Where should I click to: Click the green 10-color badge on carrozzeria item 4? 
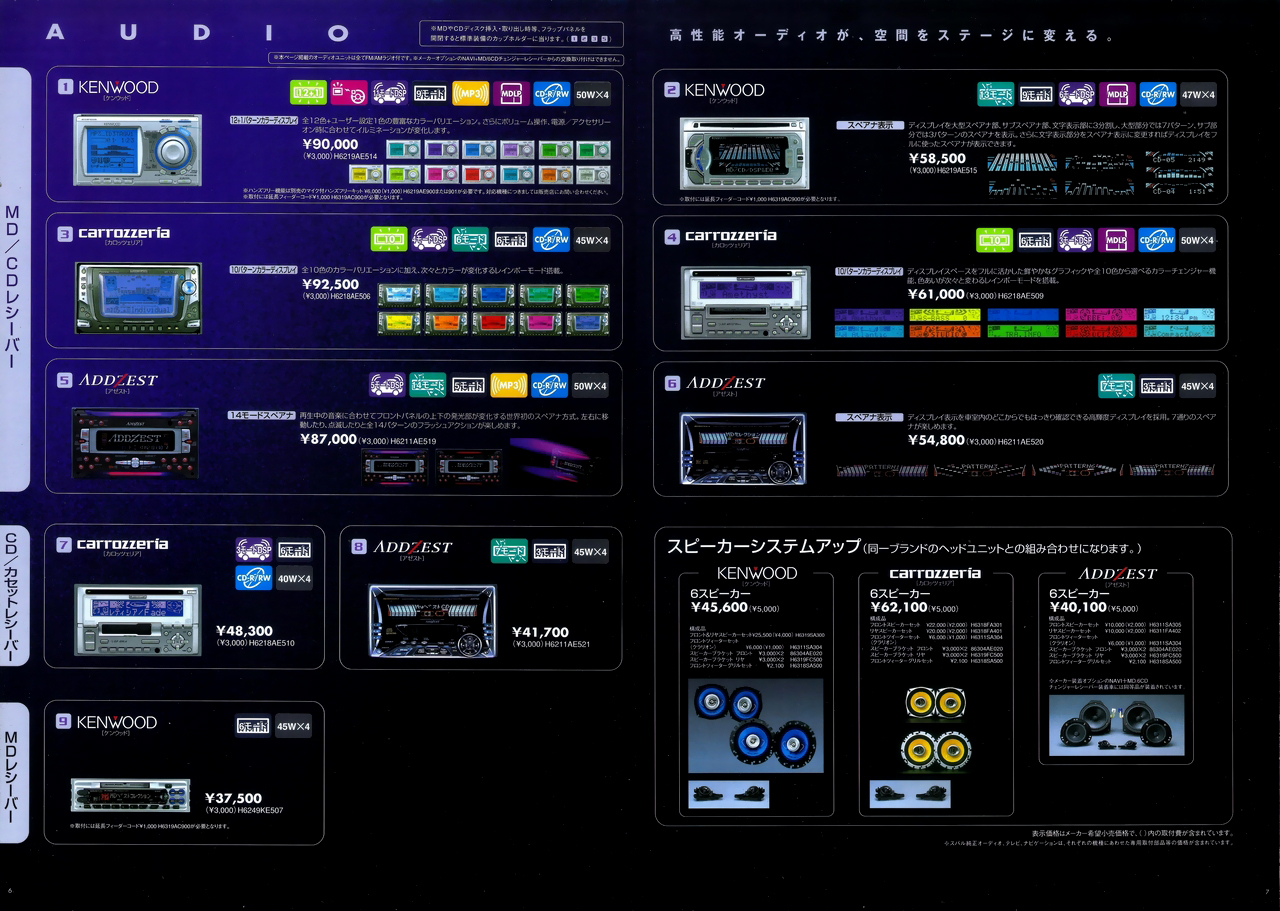pyautogui.click(x=995, y=240)
